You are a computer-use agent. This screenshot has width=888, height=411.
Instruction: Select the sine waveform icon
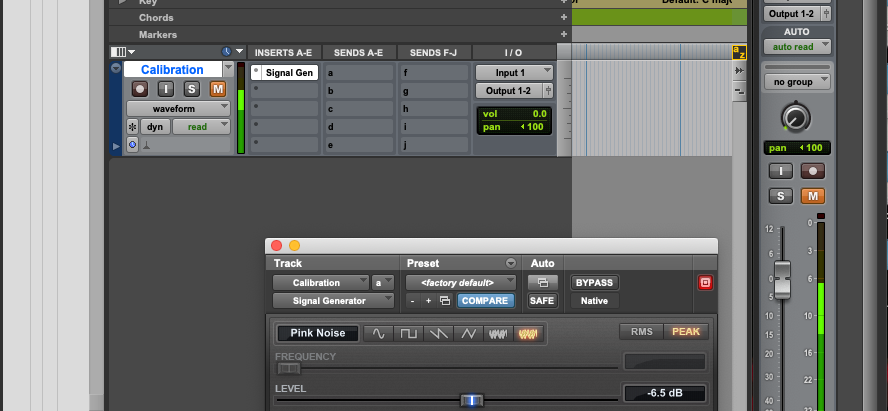[x=378, y=333]
